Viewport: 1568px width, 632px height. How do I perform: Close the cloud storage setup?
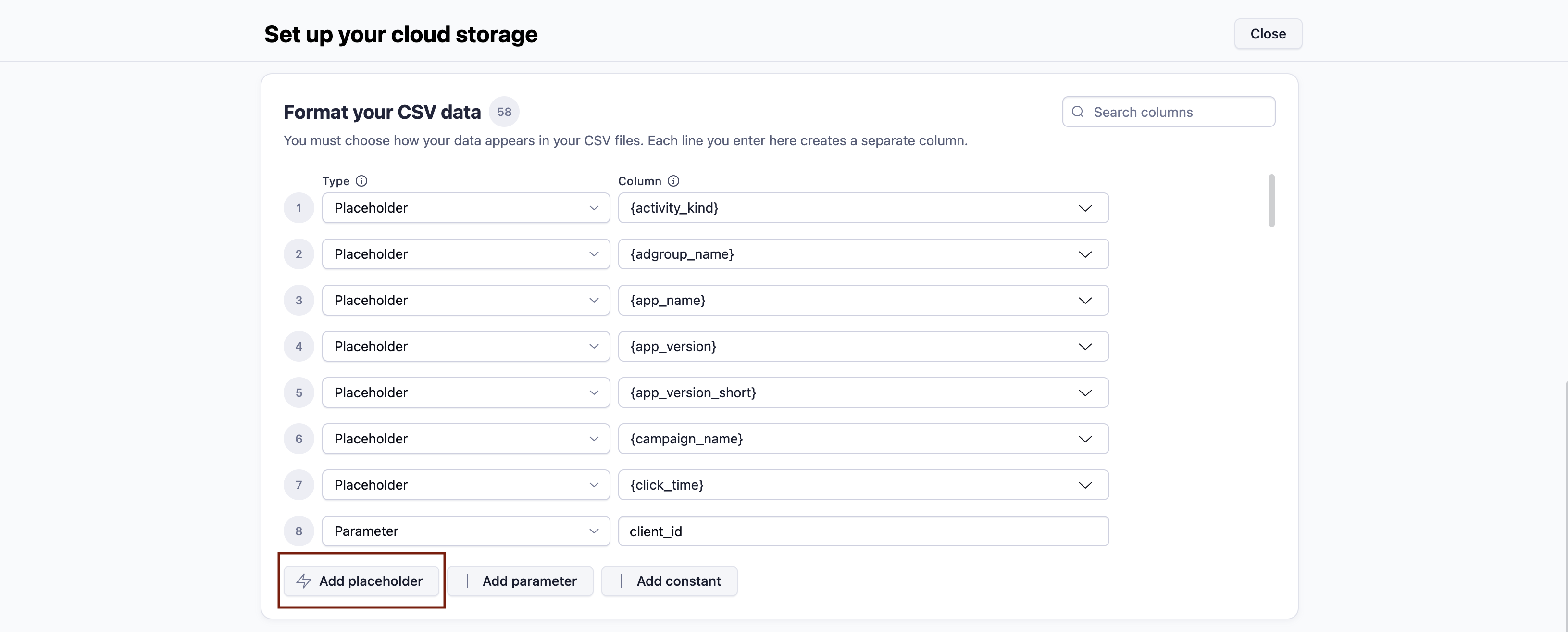[1267, 34]
